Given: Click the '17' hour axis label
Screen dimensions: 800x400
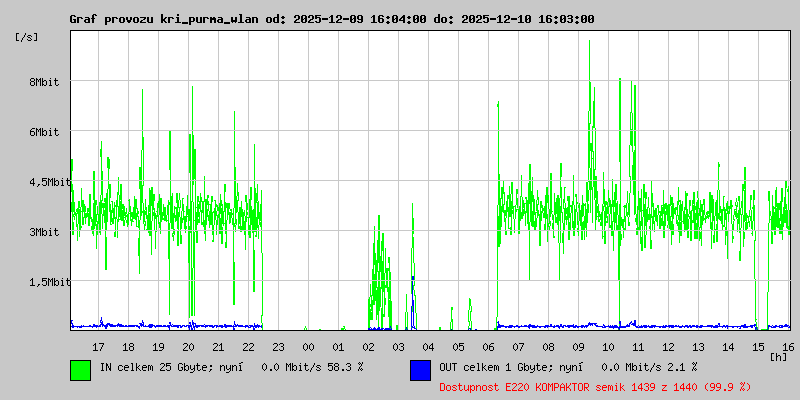Looking at the screenshot, I should click(98, 347).
